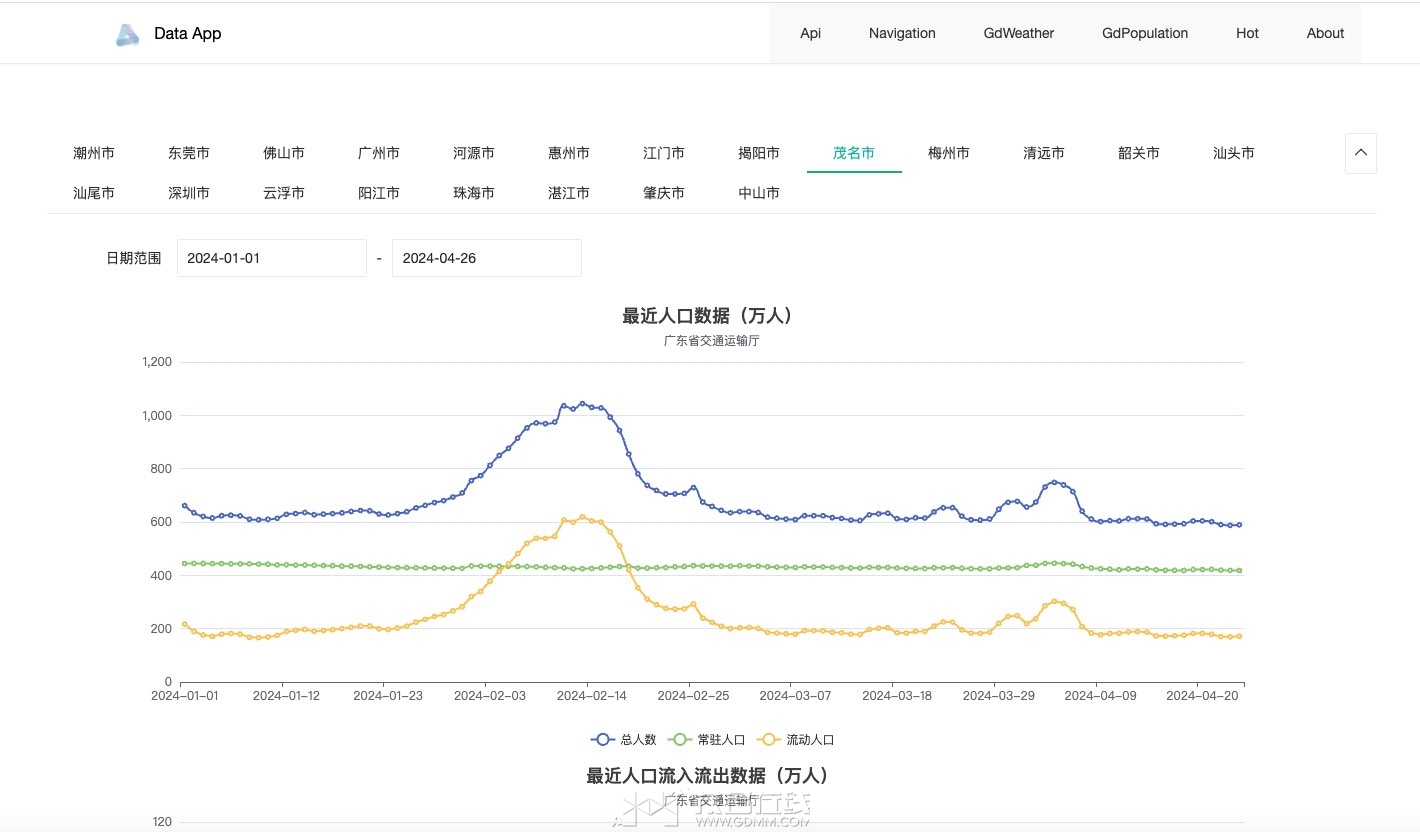Viewport: 1420px width, 832px height.
Task: Click the 日期范围 label
Action: pyautogui.click(x=134, y=258)
